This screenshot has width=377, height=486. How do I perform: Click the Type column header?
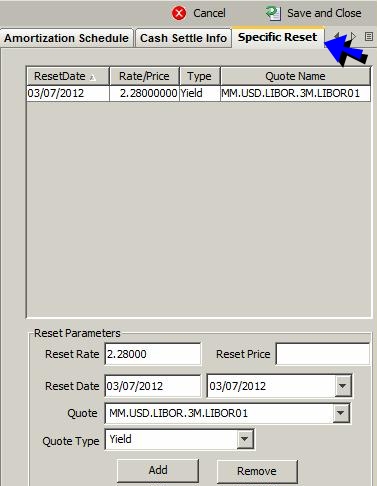click(200, 76)
